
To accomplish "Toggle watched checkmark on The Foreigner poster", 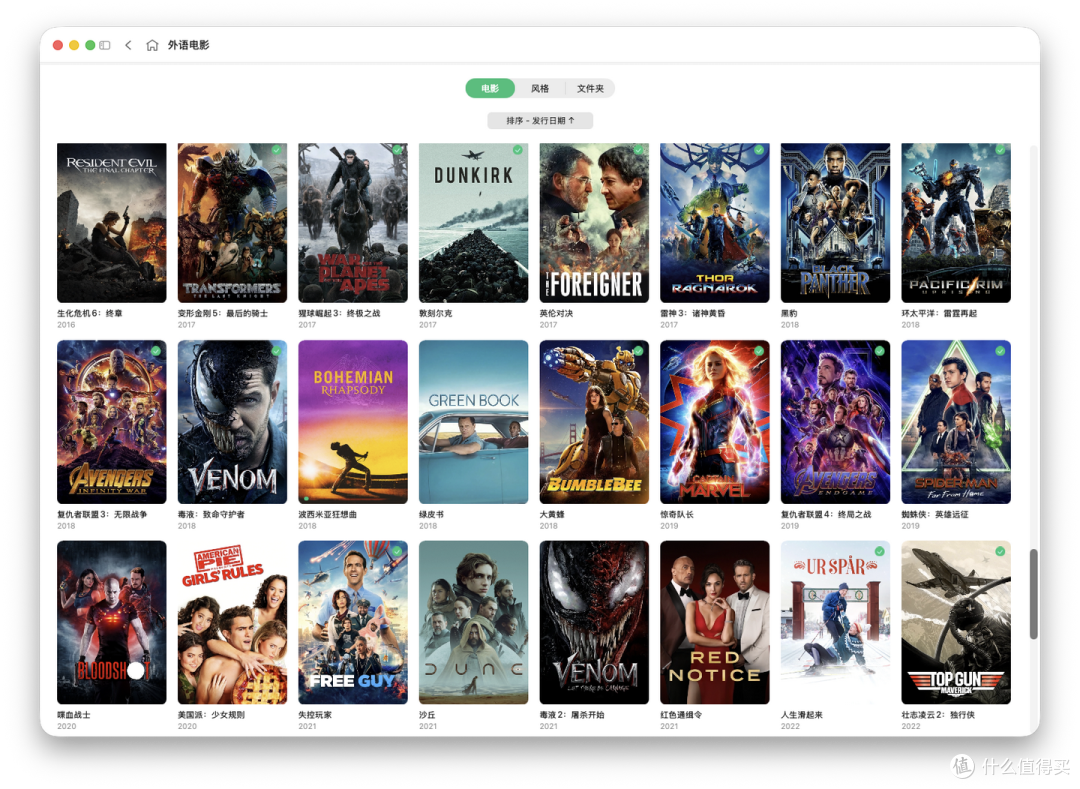I will [638, 149].
